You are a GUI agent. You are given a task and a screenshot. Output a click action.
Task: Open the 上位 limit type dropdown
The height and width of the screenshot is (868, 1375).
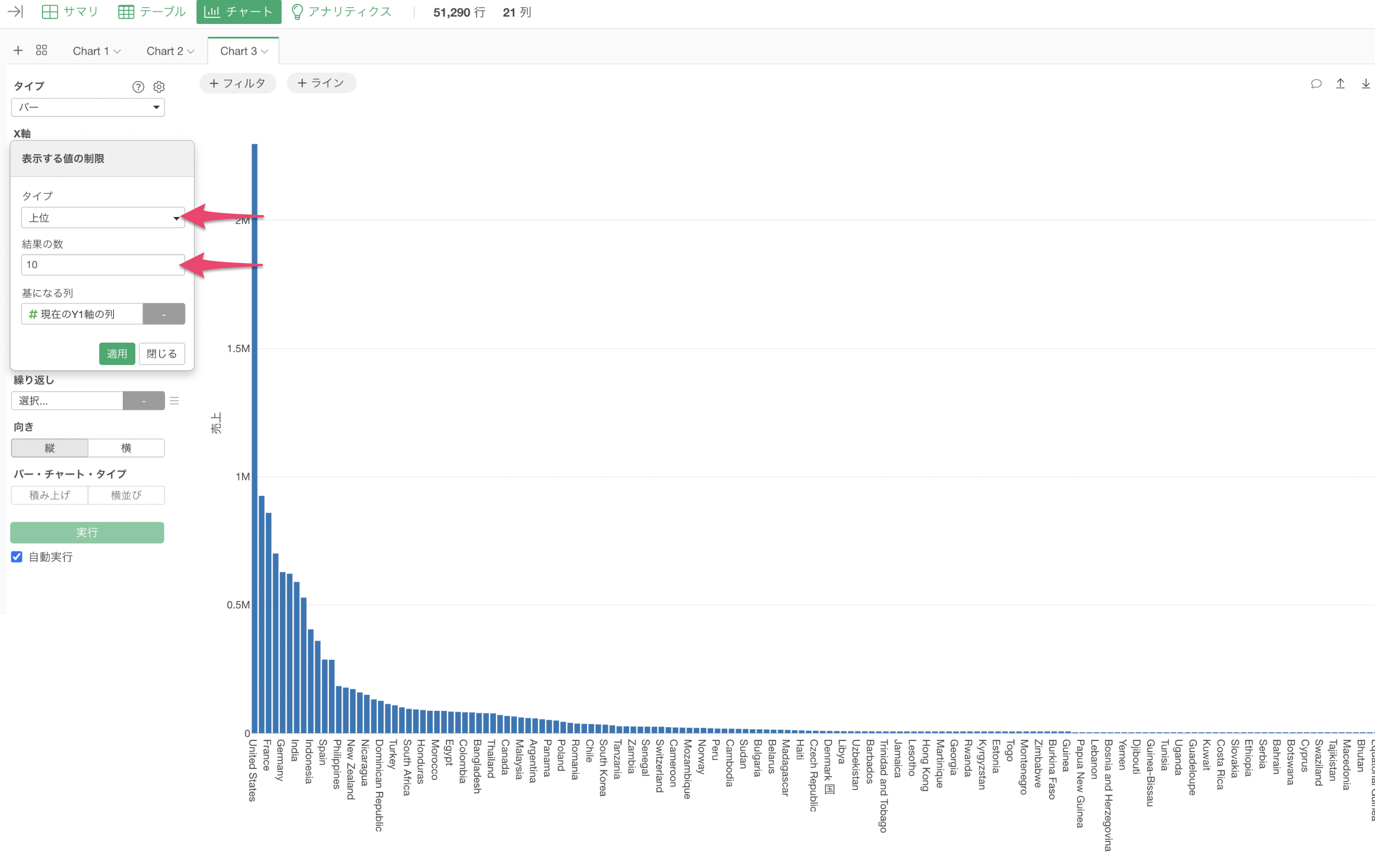click(103, 218)
